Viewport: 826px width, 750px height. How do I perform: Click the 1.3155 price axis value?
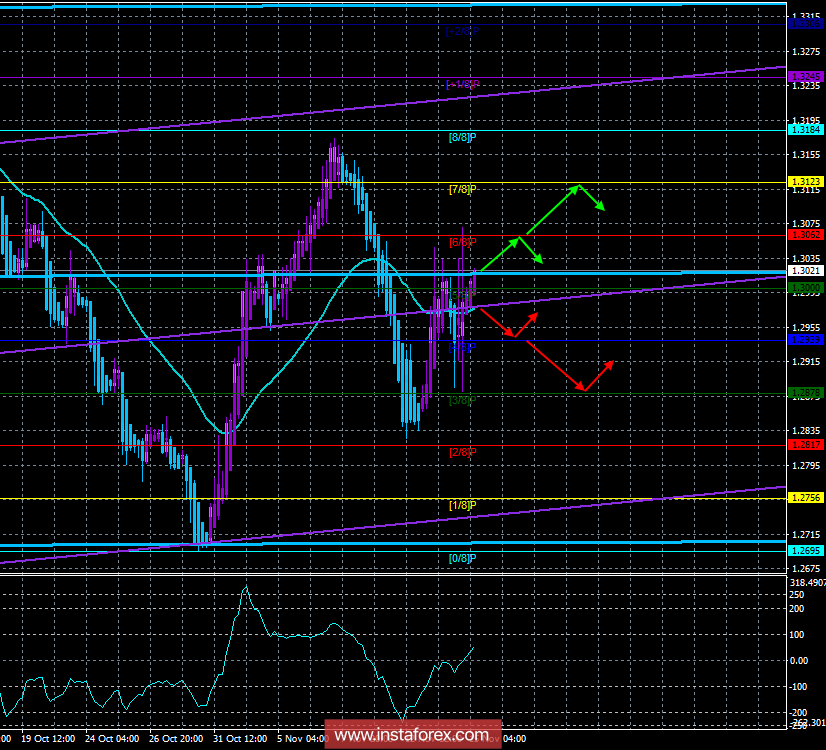tap(807, 155)
